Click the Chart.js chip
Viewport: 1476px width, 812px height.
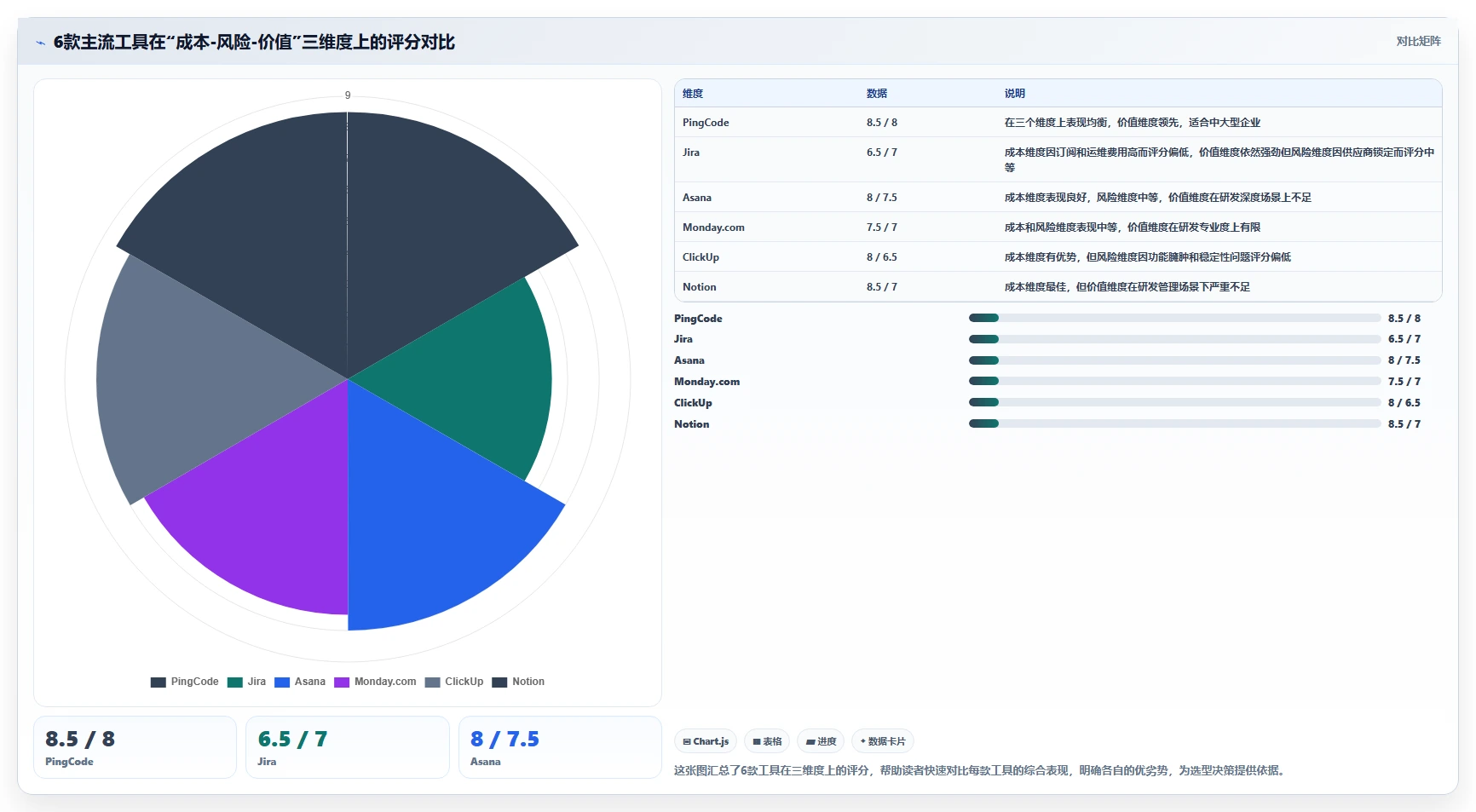click(706, 741)
